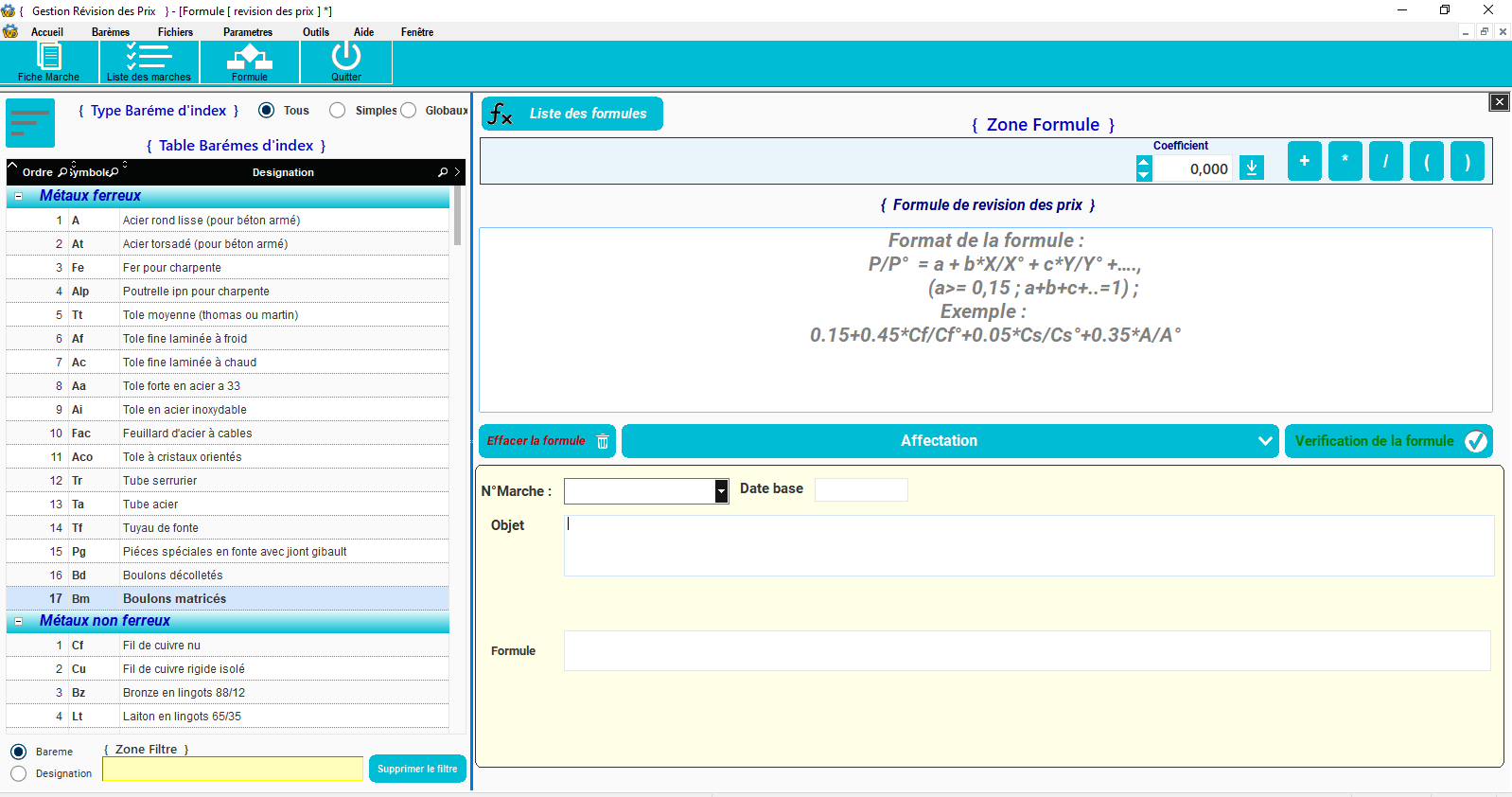The width and height of the screenshot is (1512, 797).
Task: Click the plus operator button
Action: pyautogui.click(x=1304, y=161)
